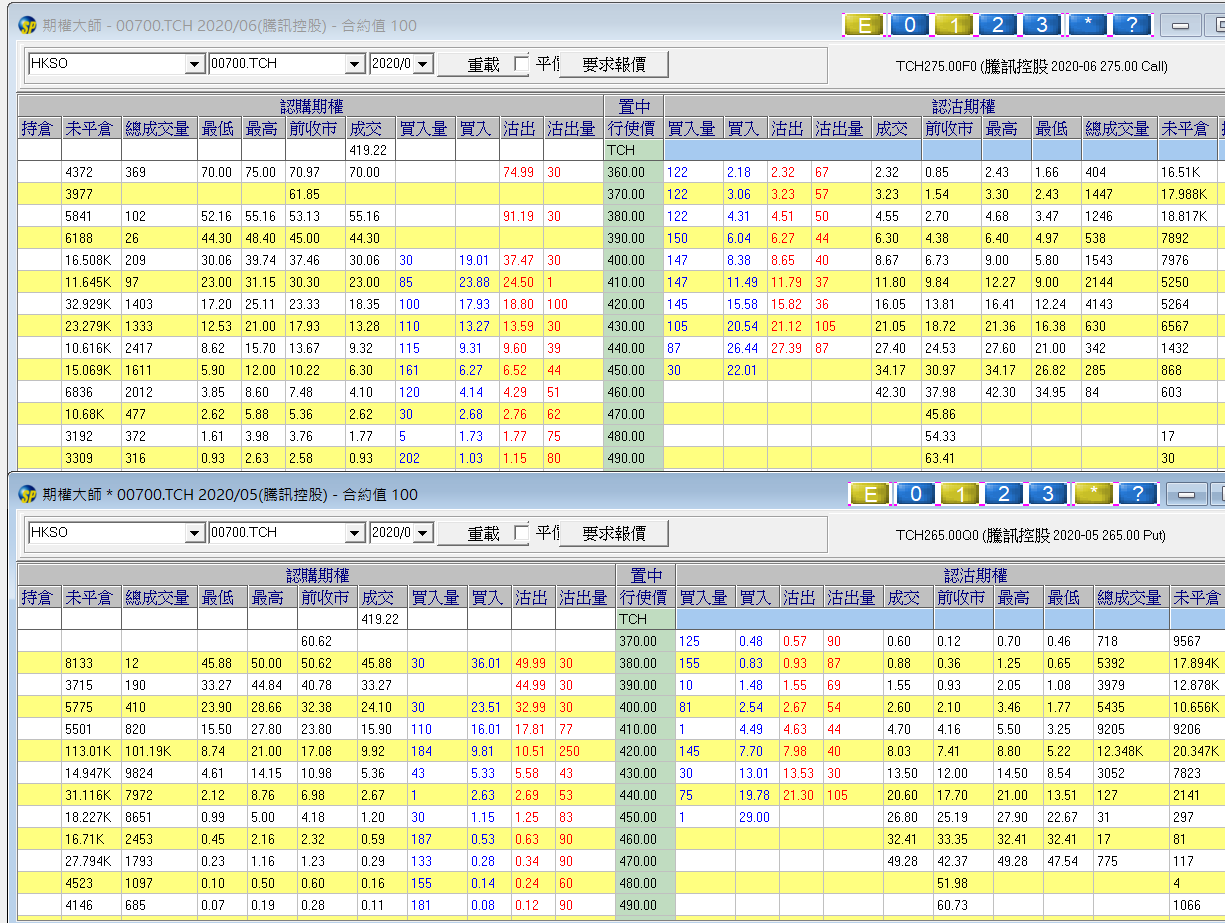
Task: Click the yellow E button in the 2020/05 window
Action: click(870, 494)
